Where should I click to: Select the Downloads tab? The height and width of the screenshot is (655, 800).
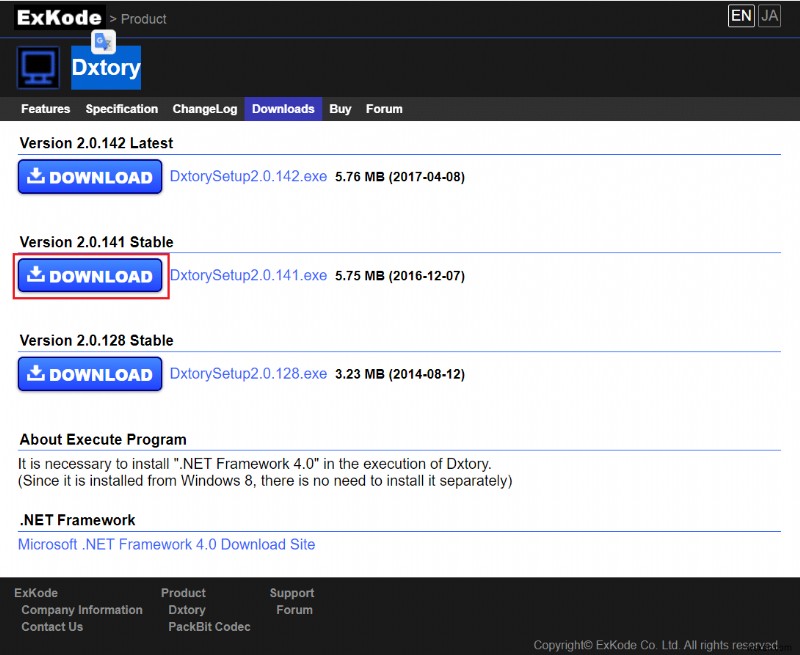coord(283,109)
